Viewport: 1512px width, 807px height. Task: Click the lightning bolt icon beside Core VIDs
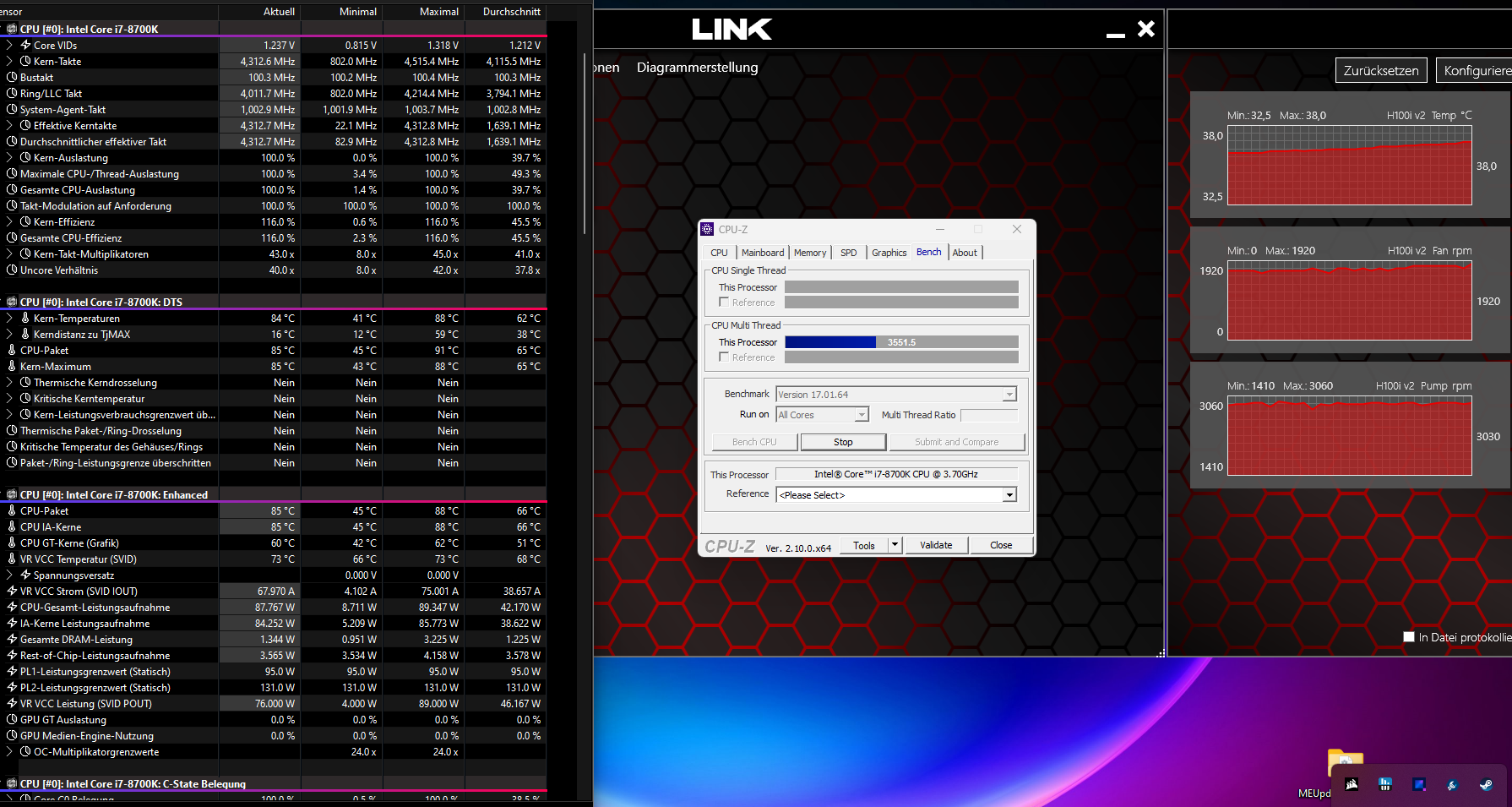(x=25, y=45)
